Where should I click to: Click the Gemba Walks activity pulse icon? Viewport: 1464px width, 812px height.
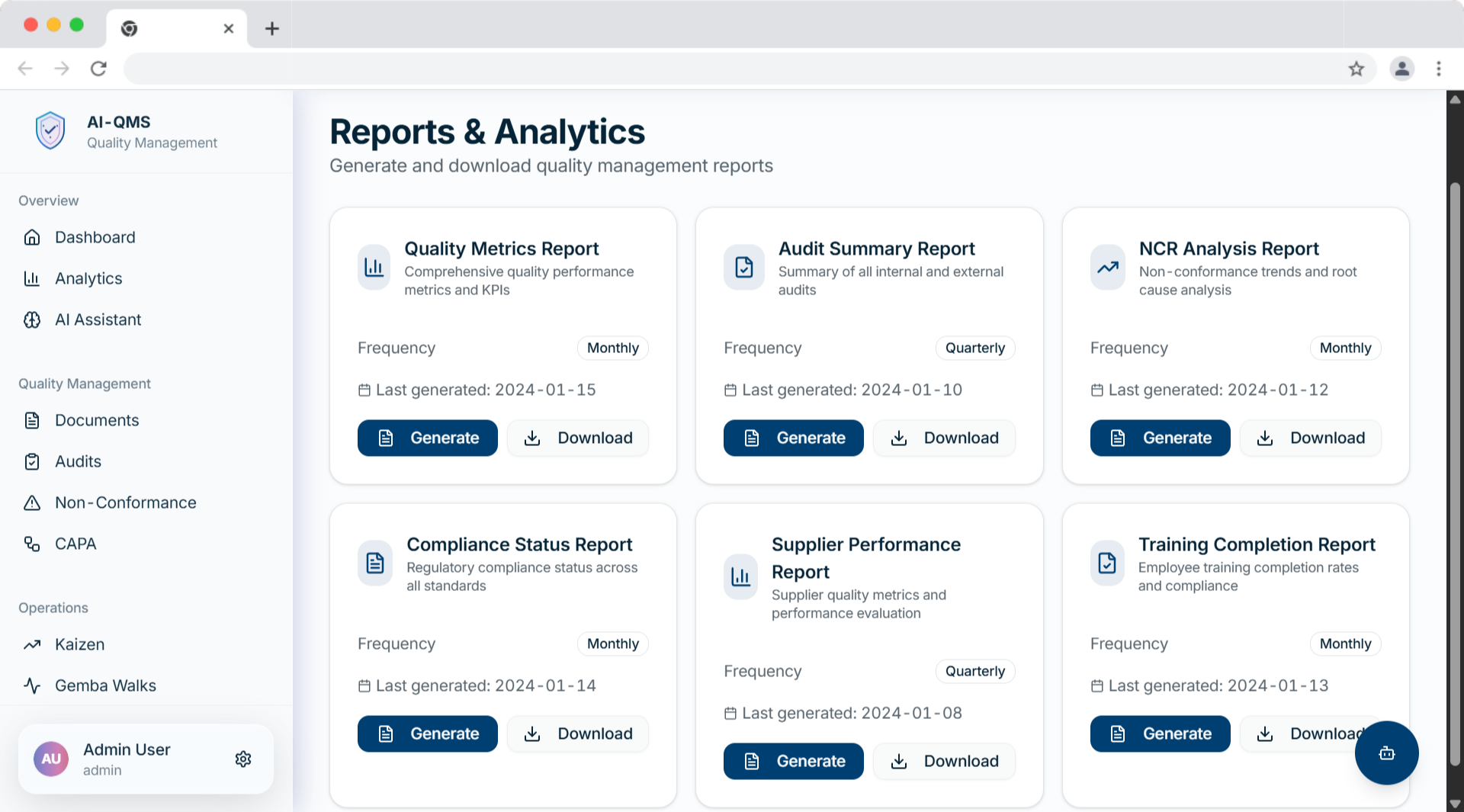pyautogui.click(x=32, y=685)
